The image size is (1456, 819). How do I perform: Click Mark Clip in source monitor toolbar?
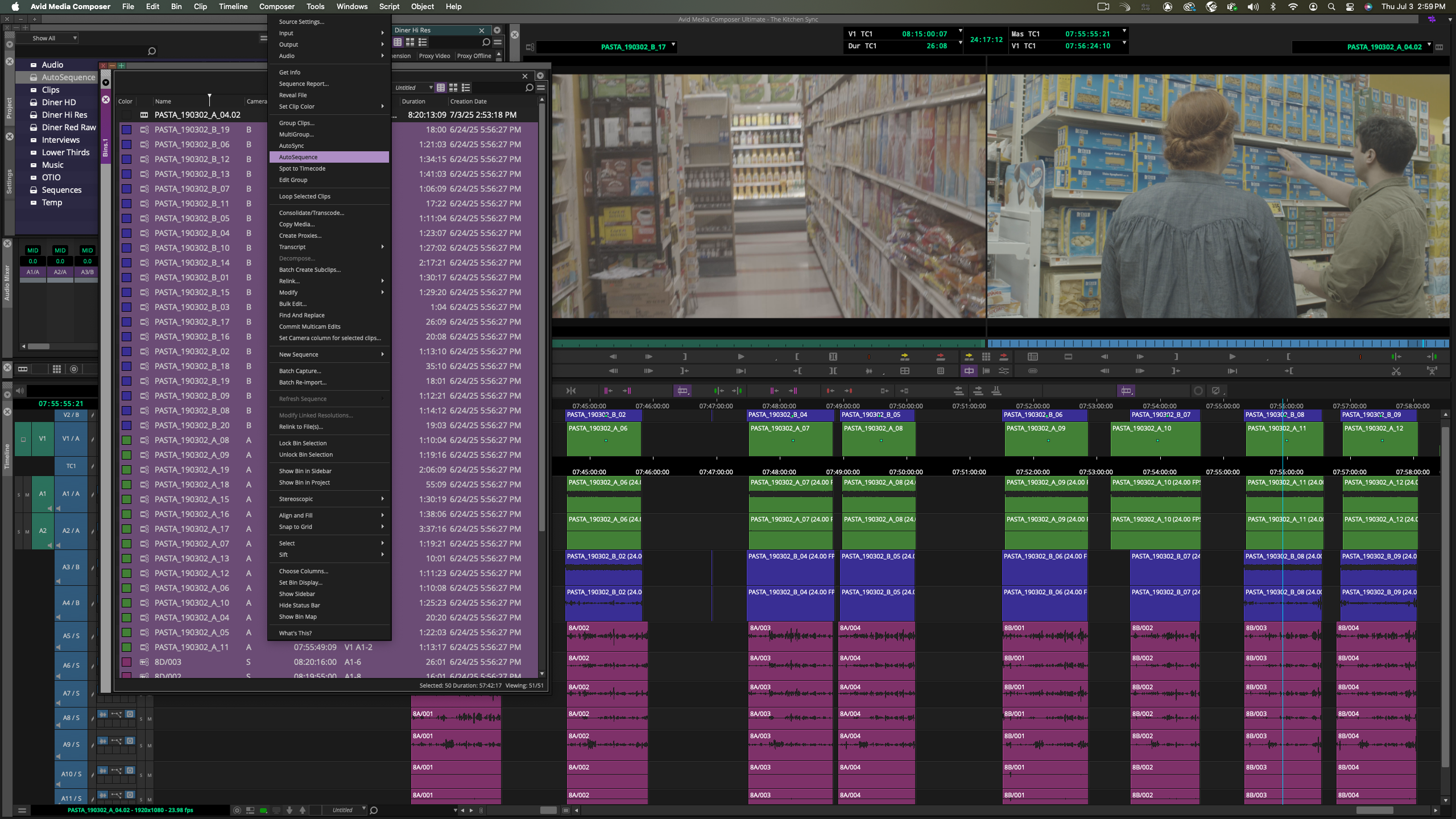tap(833, 357)
